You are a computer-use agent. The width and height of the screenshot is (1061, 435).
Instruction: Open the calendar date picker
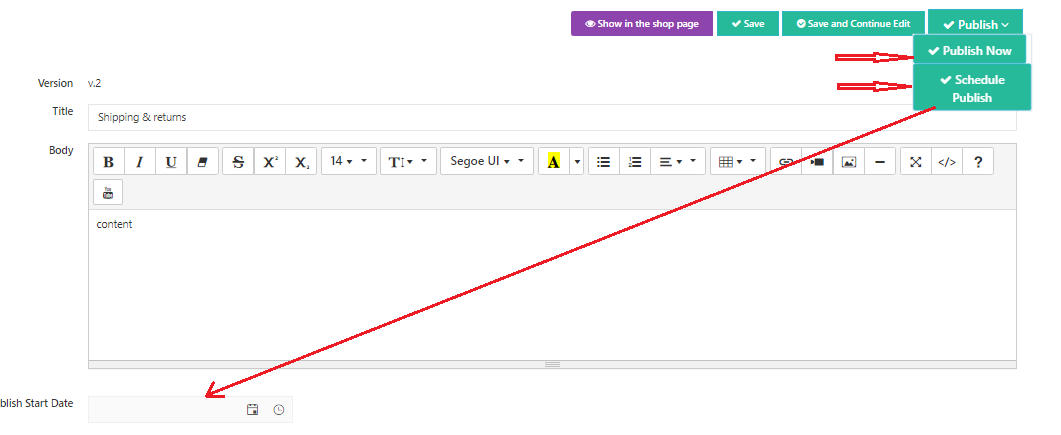[253, 410]
